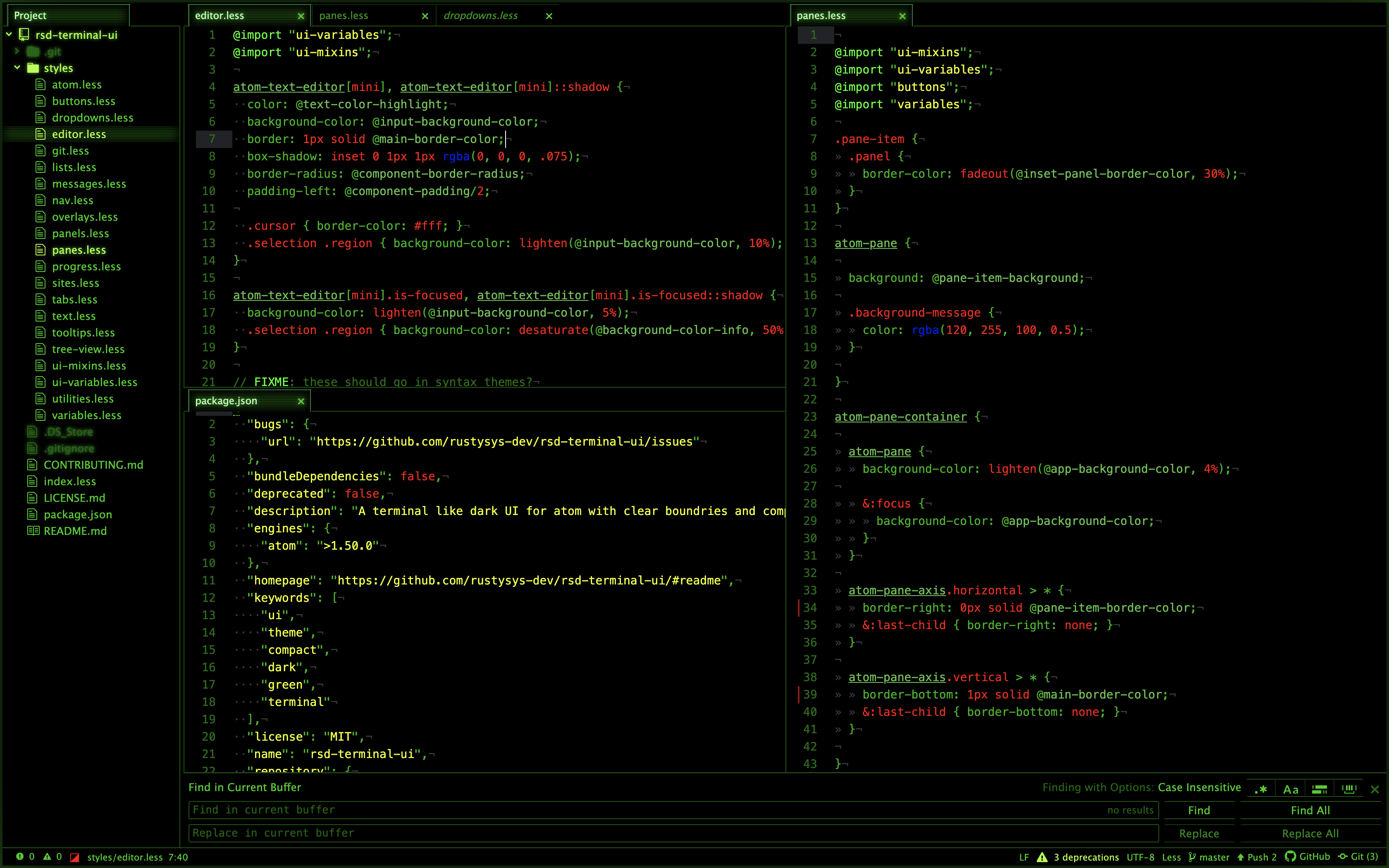Toggle the whole word search option
This screenshot has width=1389, height=868.
[x=1349, y=789]
